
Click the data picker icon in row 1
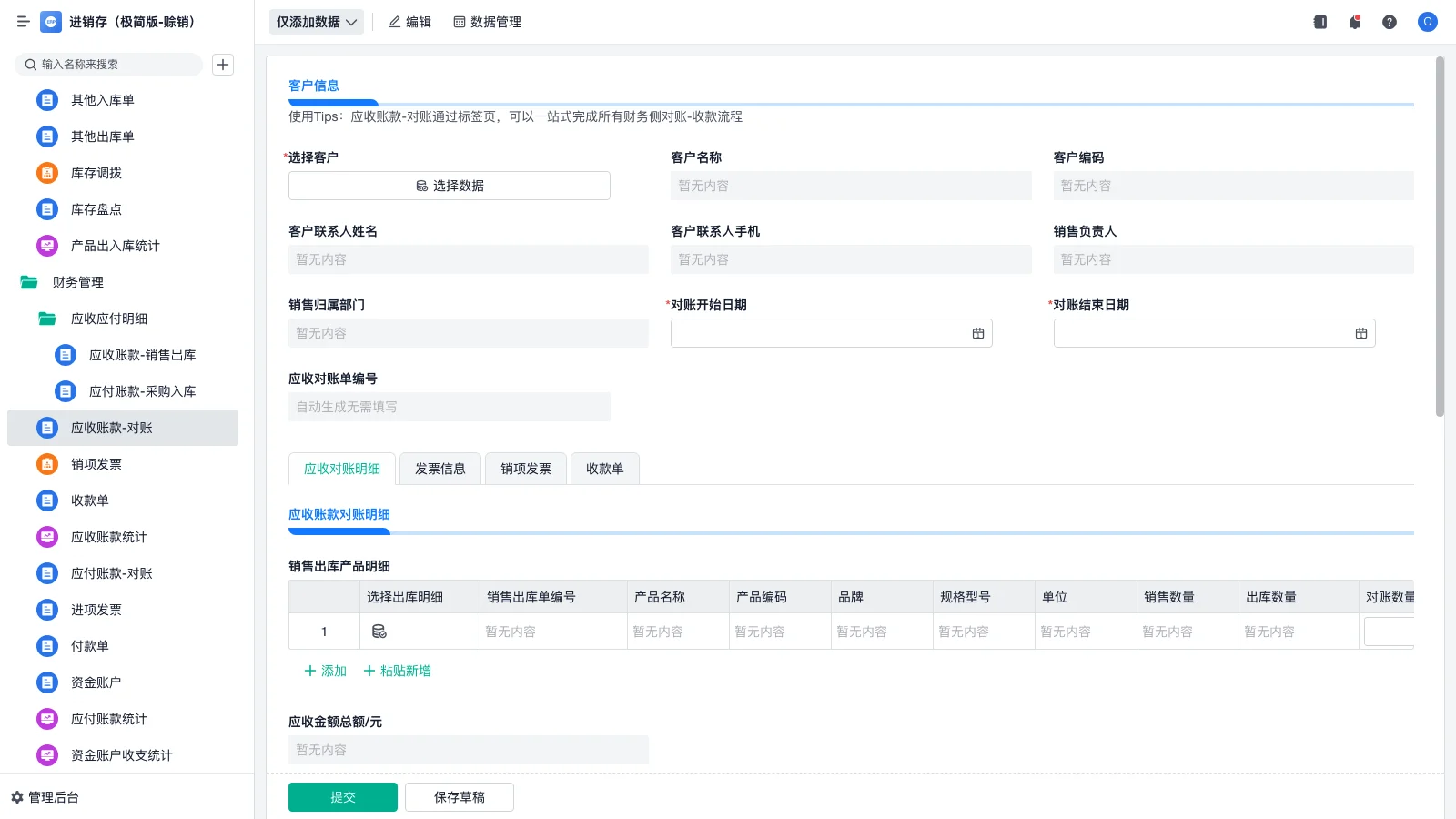point(379,632)
